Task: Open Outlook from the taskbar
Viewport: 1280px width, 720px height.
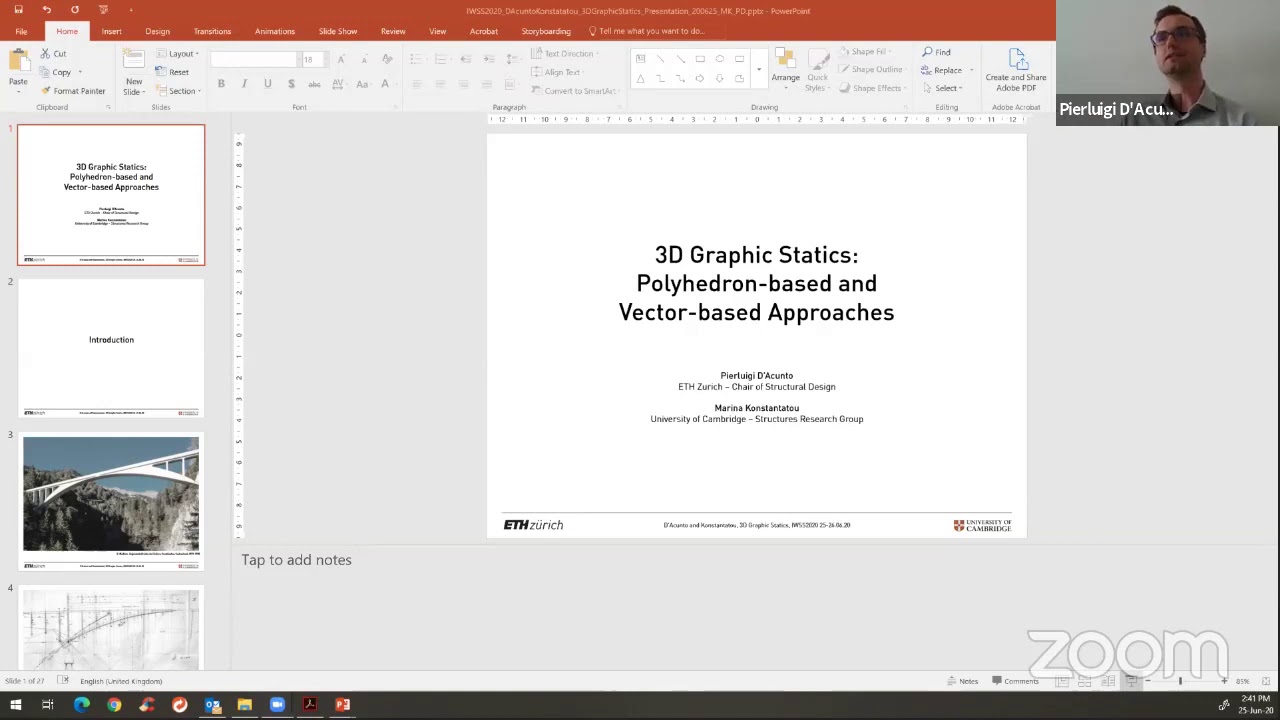Action: click(212, 705)
